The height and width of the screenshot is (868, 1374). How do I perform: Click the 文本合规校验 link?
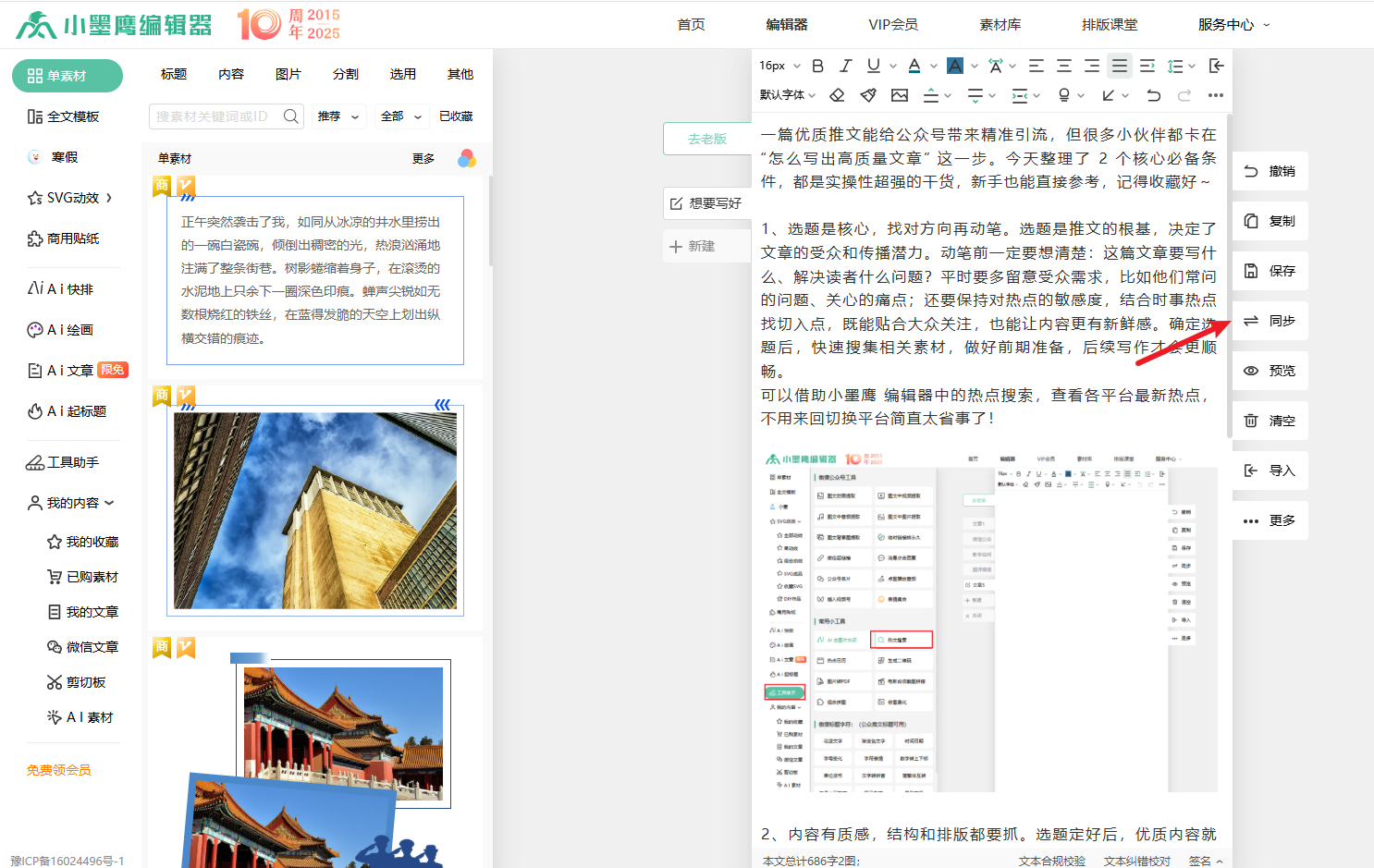pyautogui.click(x=1052, y=861)
